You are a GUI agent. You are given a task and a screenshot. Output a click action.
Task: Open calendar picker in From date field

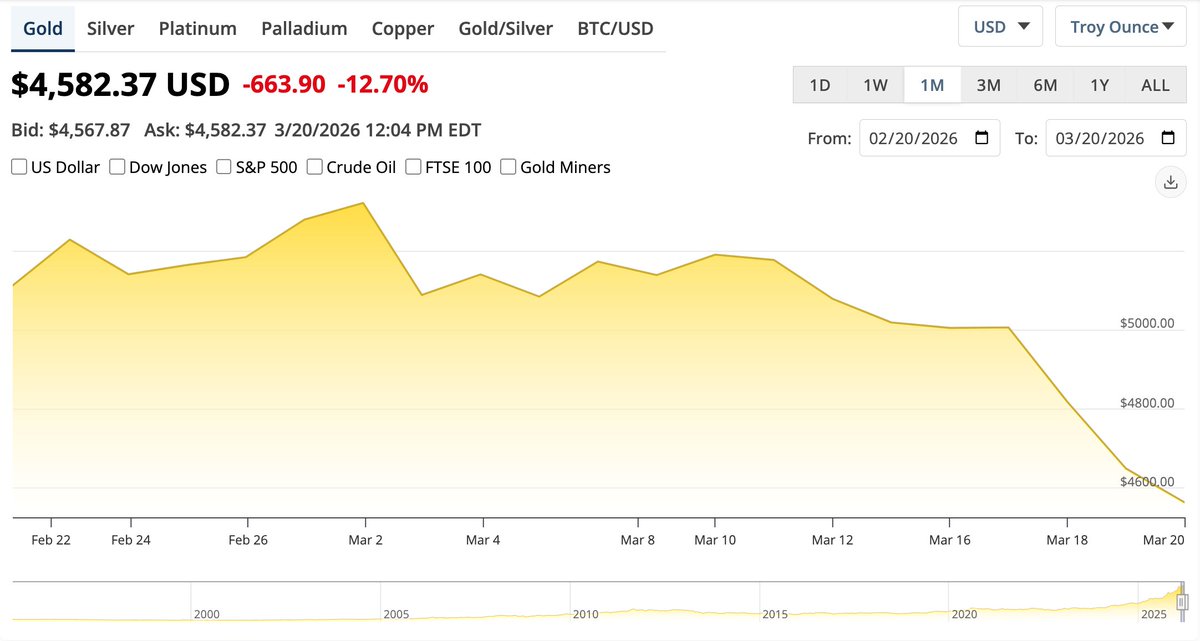pos(981,138)
